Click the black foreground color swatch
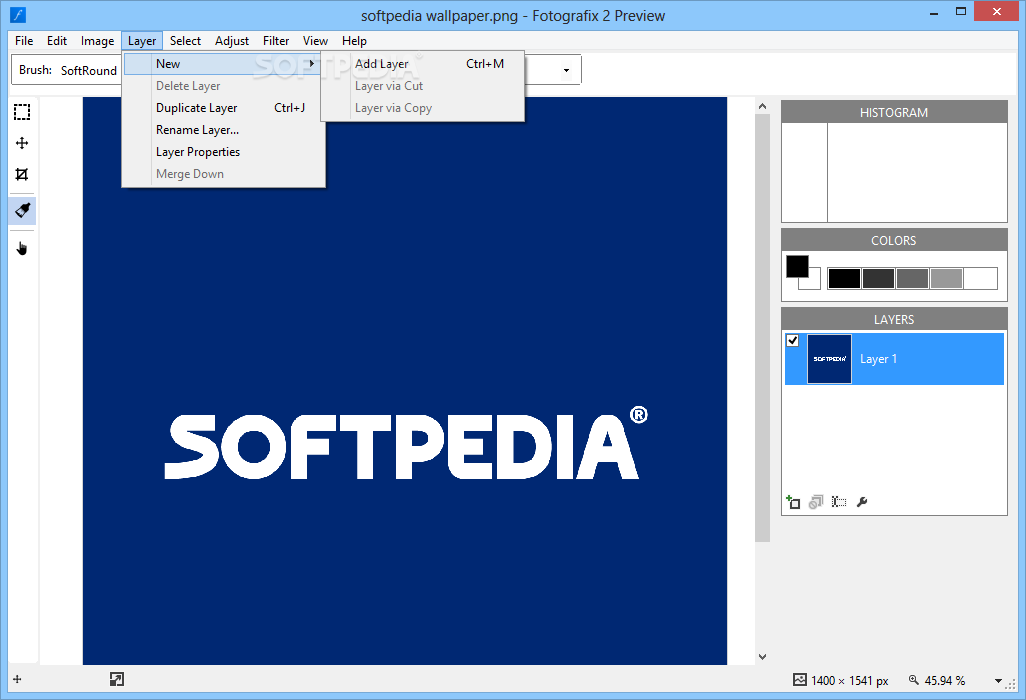 click(x=797, y=266)
